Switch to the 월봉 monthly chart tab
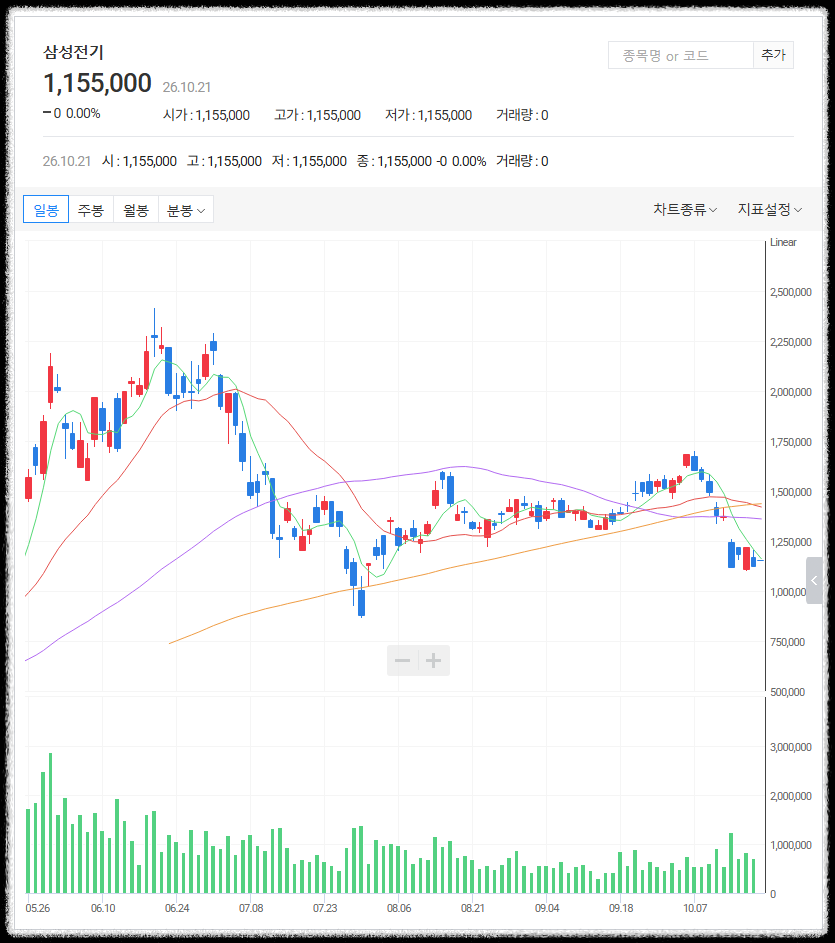The width and height of the screenshot is (835, 943). tap(136, 209)
